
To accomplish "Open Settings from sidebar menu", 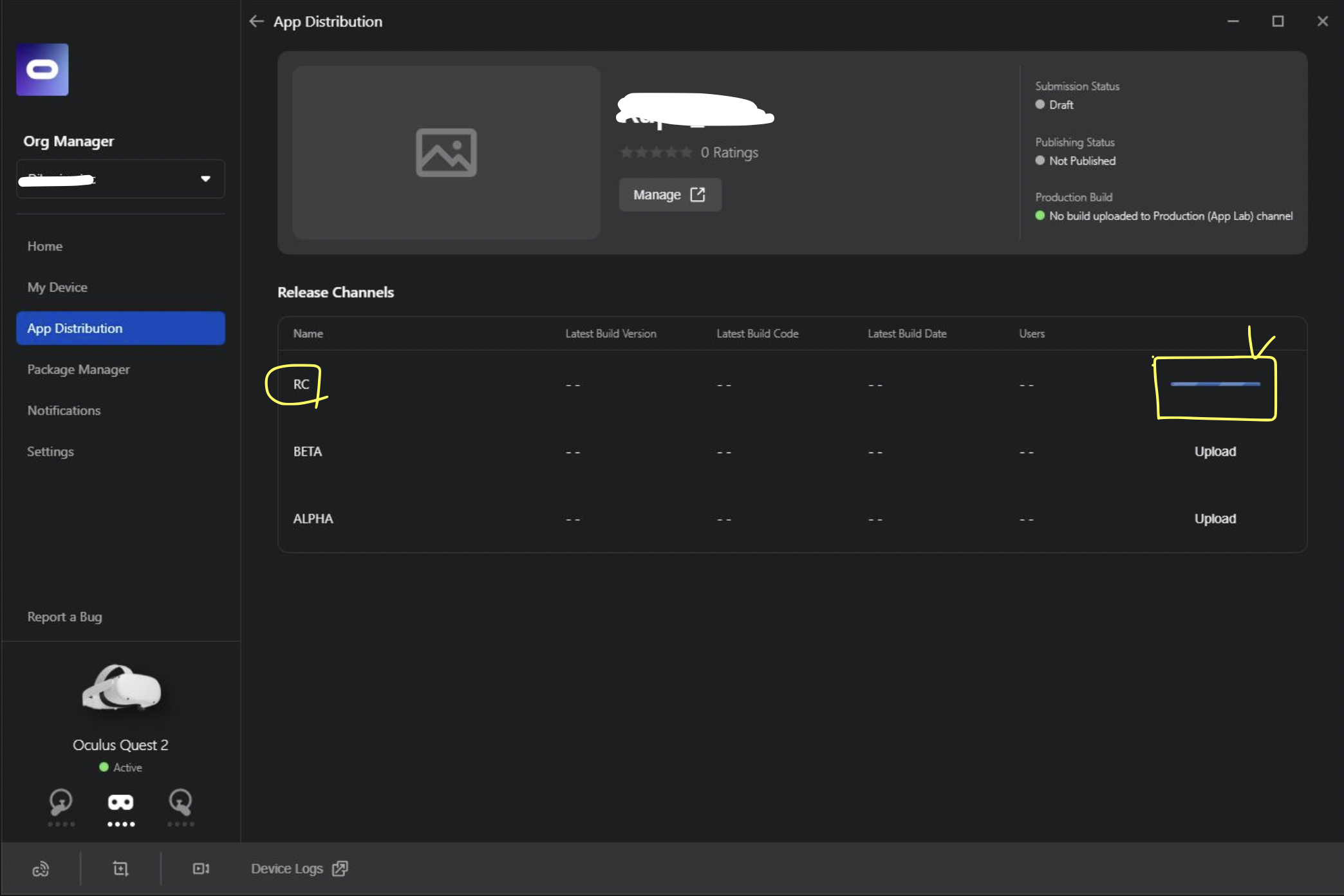I will [50, 452].
